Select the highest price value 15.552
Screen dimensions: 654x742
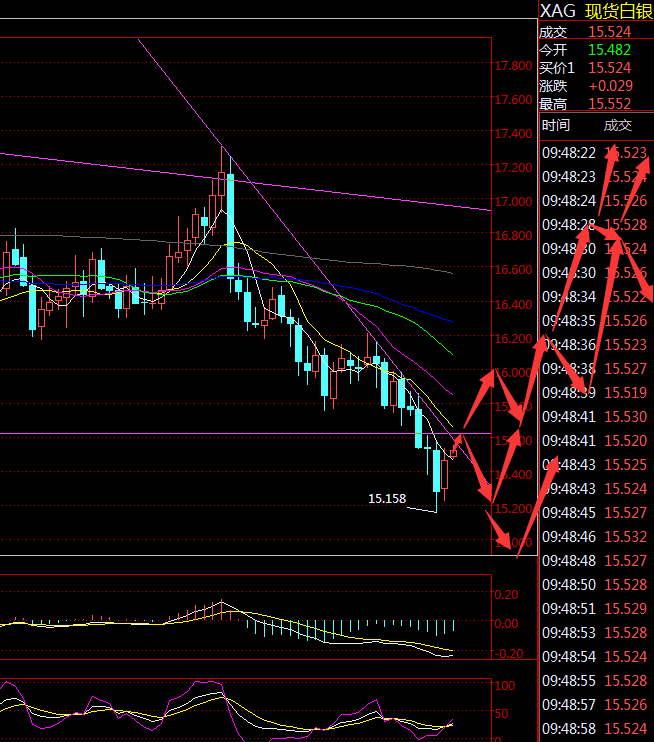click(610, 104)
